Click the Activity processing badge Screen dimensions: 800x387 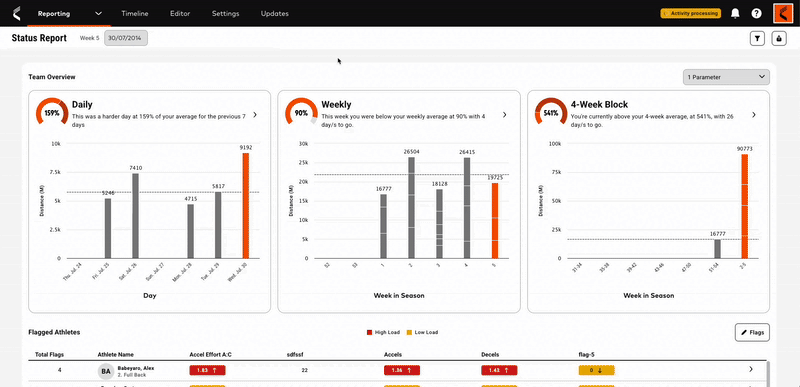[691, 13]
